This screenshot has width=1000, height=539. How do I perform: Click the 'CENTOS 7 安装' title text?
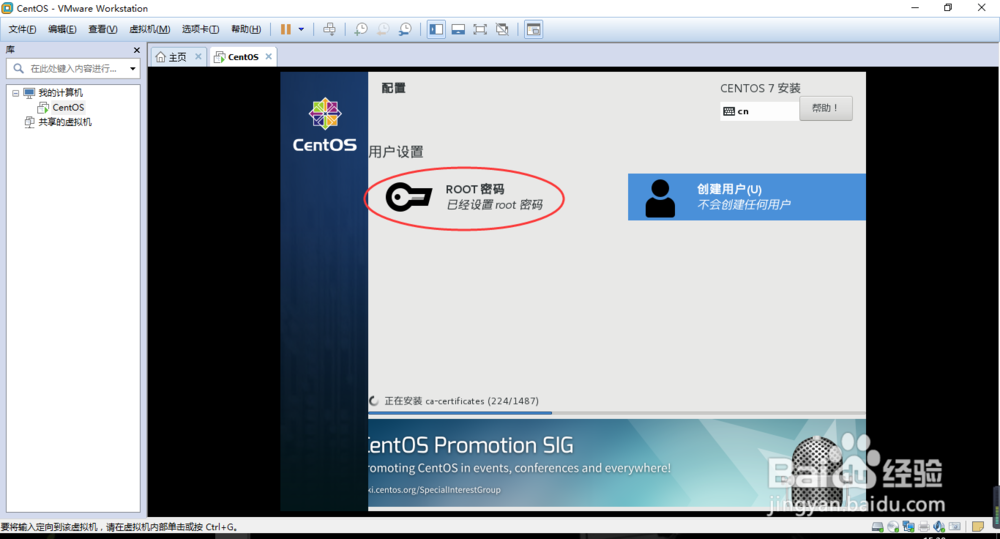[x=760, y=88]
